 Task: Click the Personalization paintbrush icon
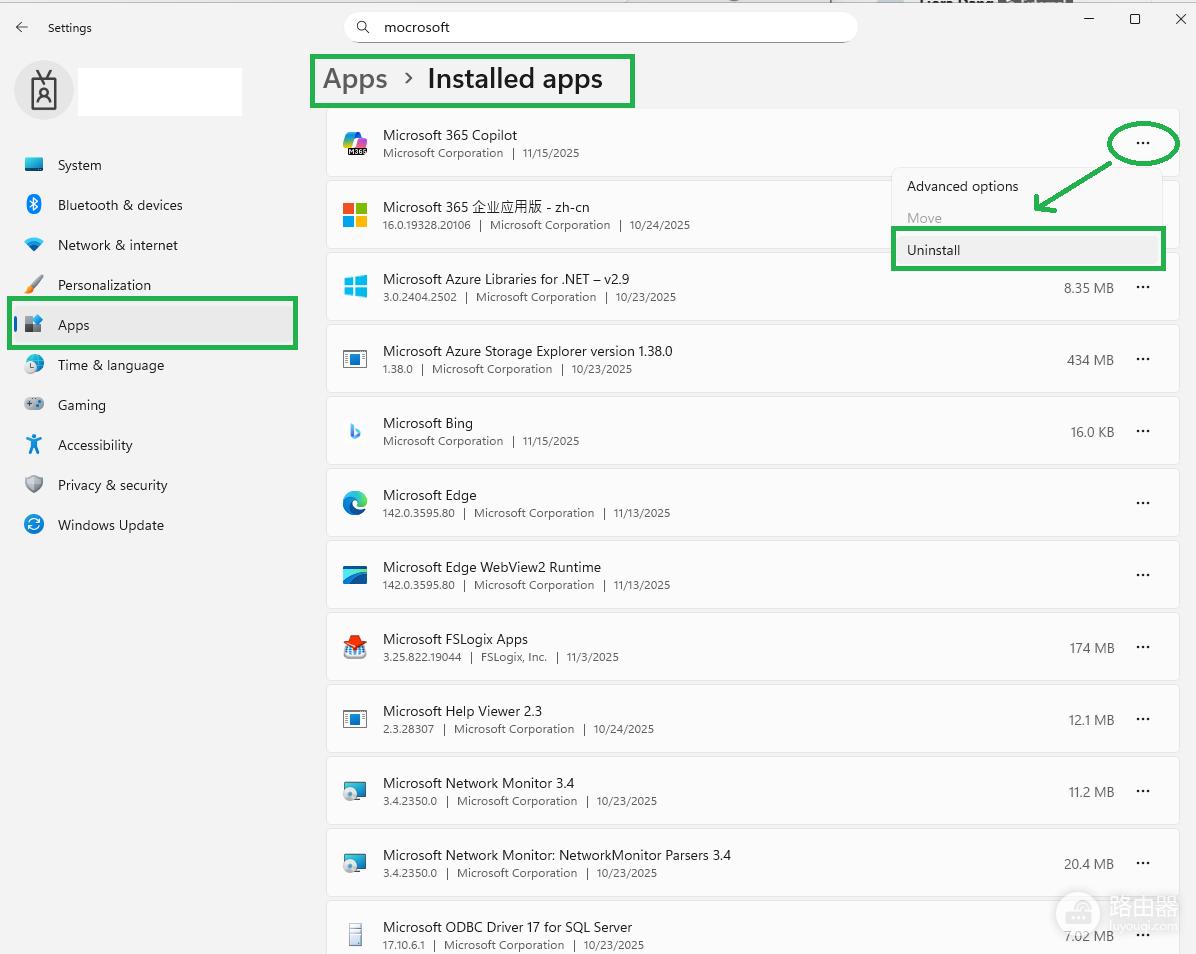pos(34,284)
